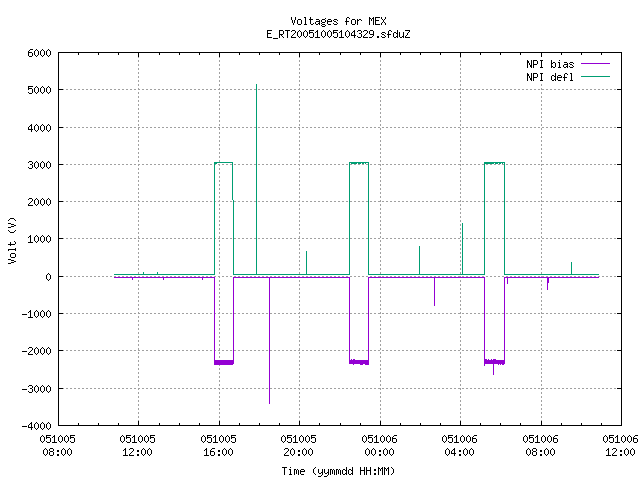
Task: Click the 1000 y-axis tick label
Action: pos(40,239)
